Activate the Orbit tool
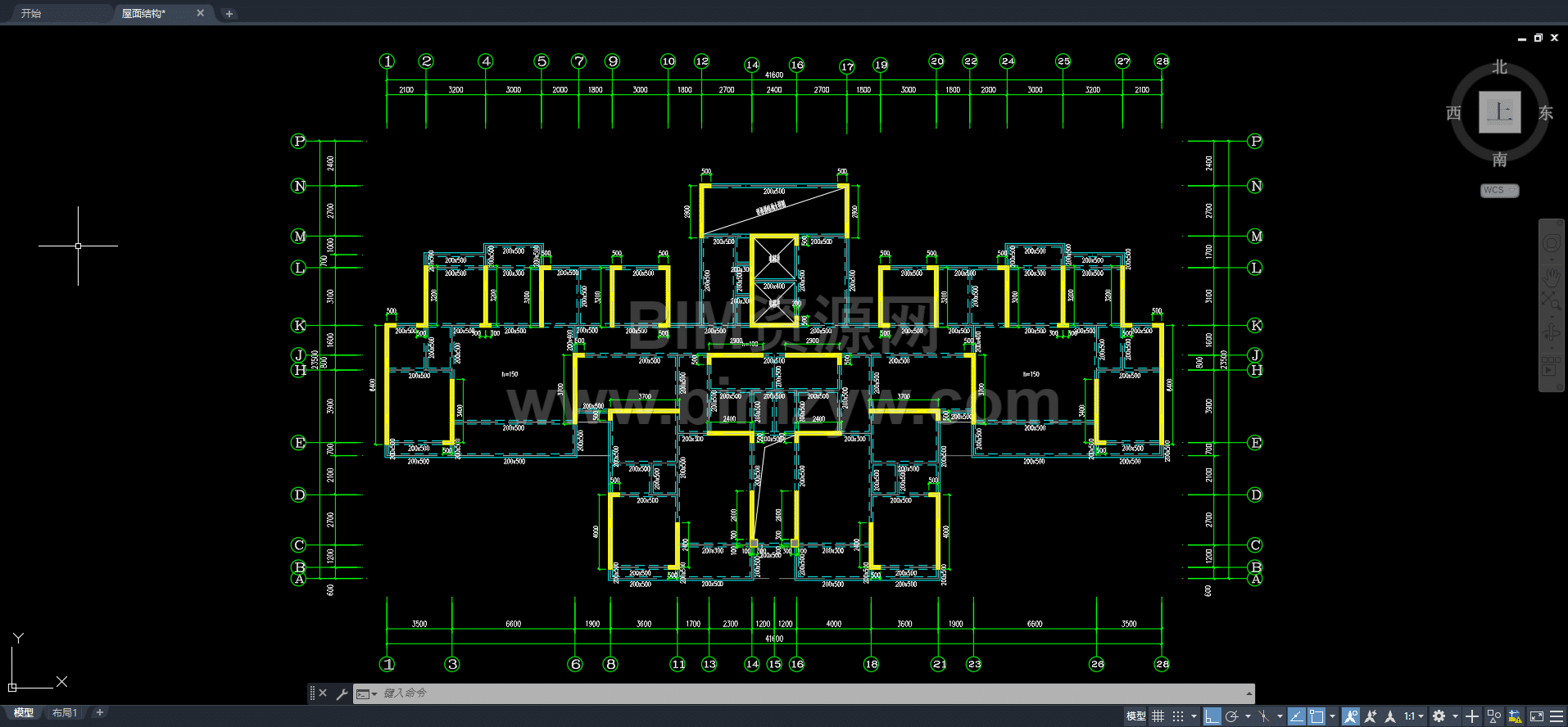Screen dimensions: 1568x727 (1551, 332)
